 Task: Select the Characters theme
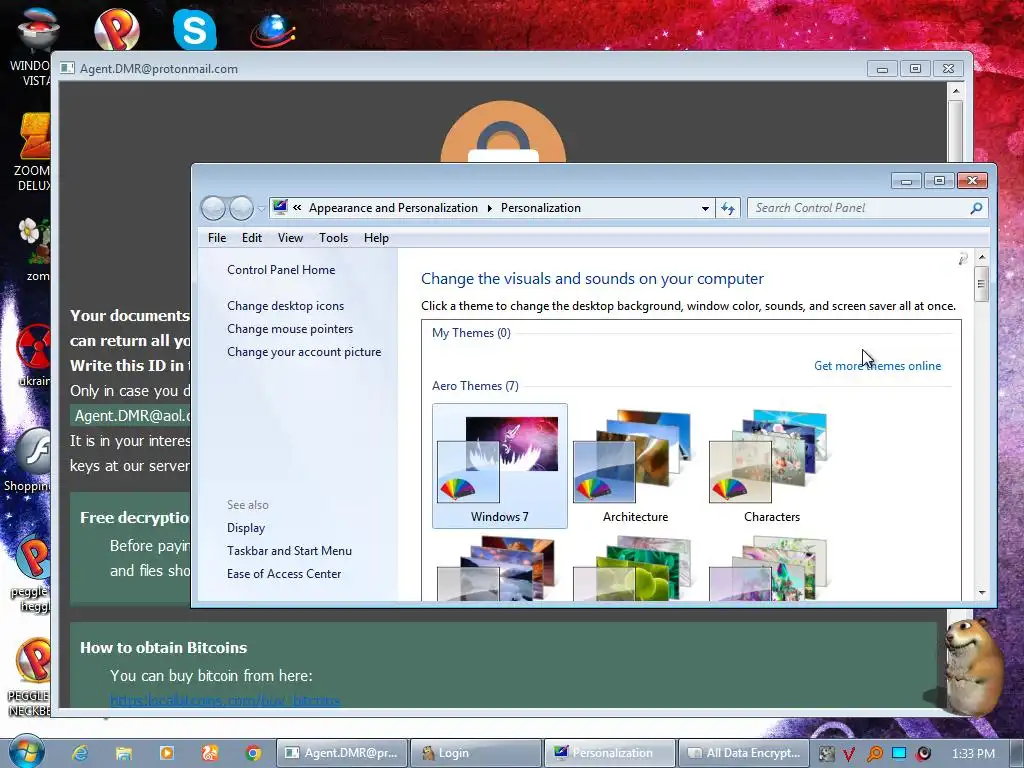[x=771, y=466]
